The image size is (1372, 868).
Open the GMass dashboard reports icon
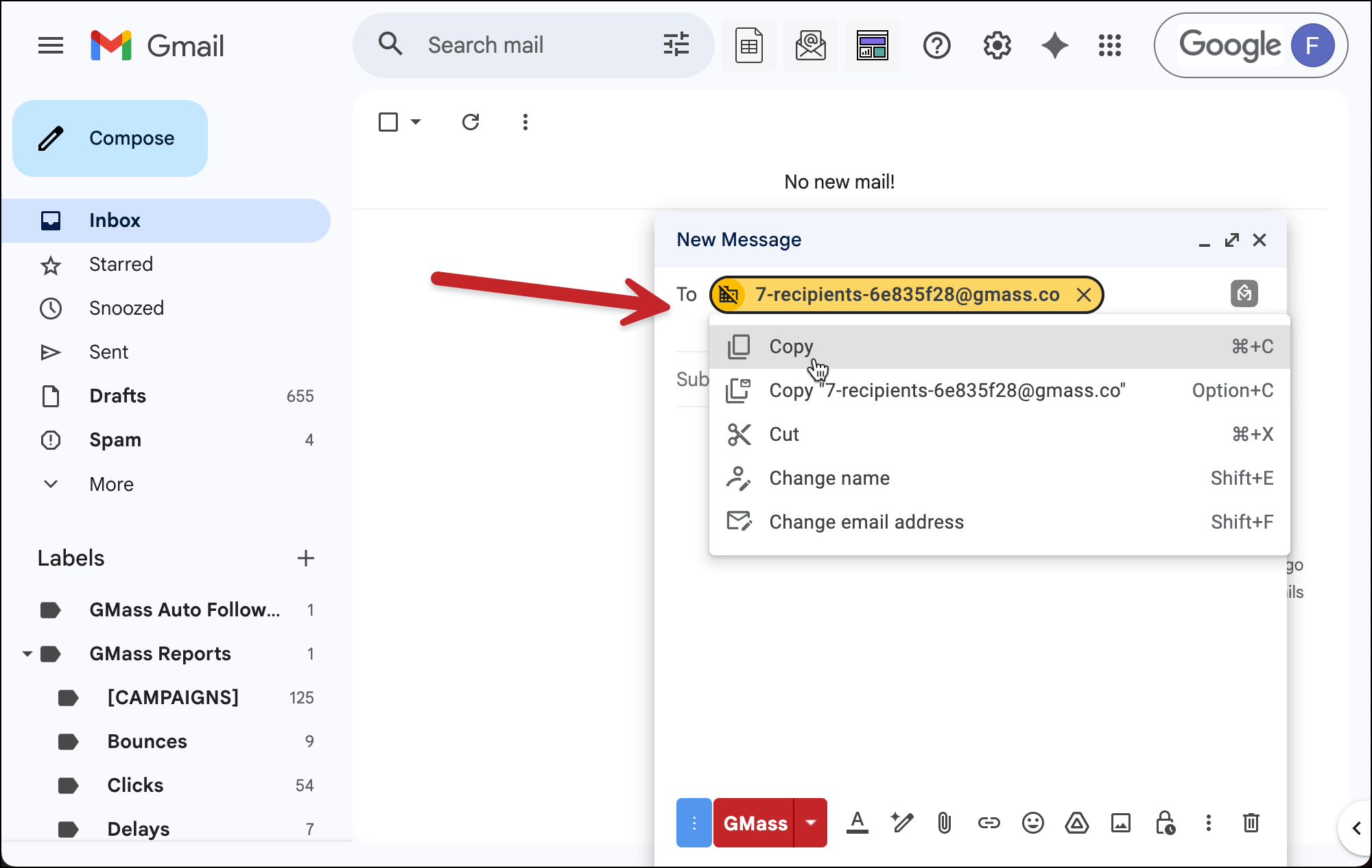[872, 46]
